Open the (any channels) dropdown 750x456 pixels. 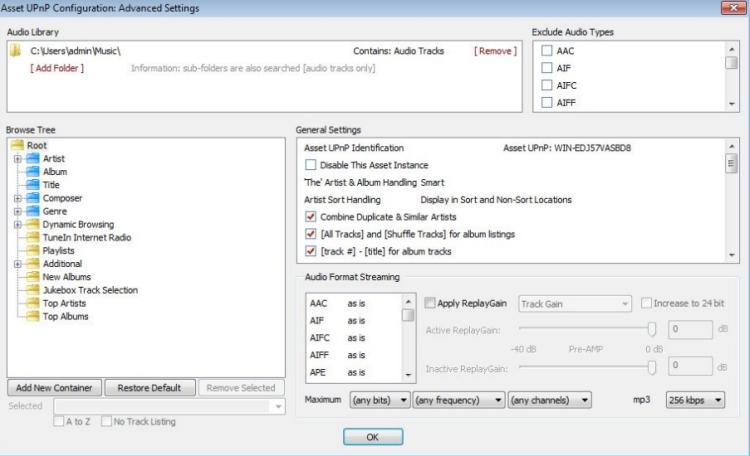[x=550, y=400]
